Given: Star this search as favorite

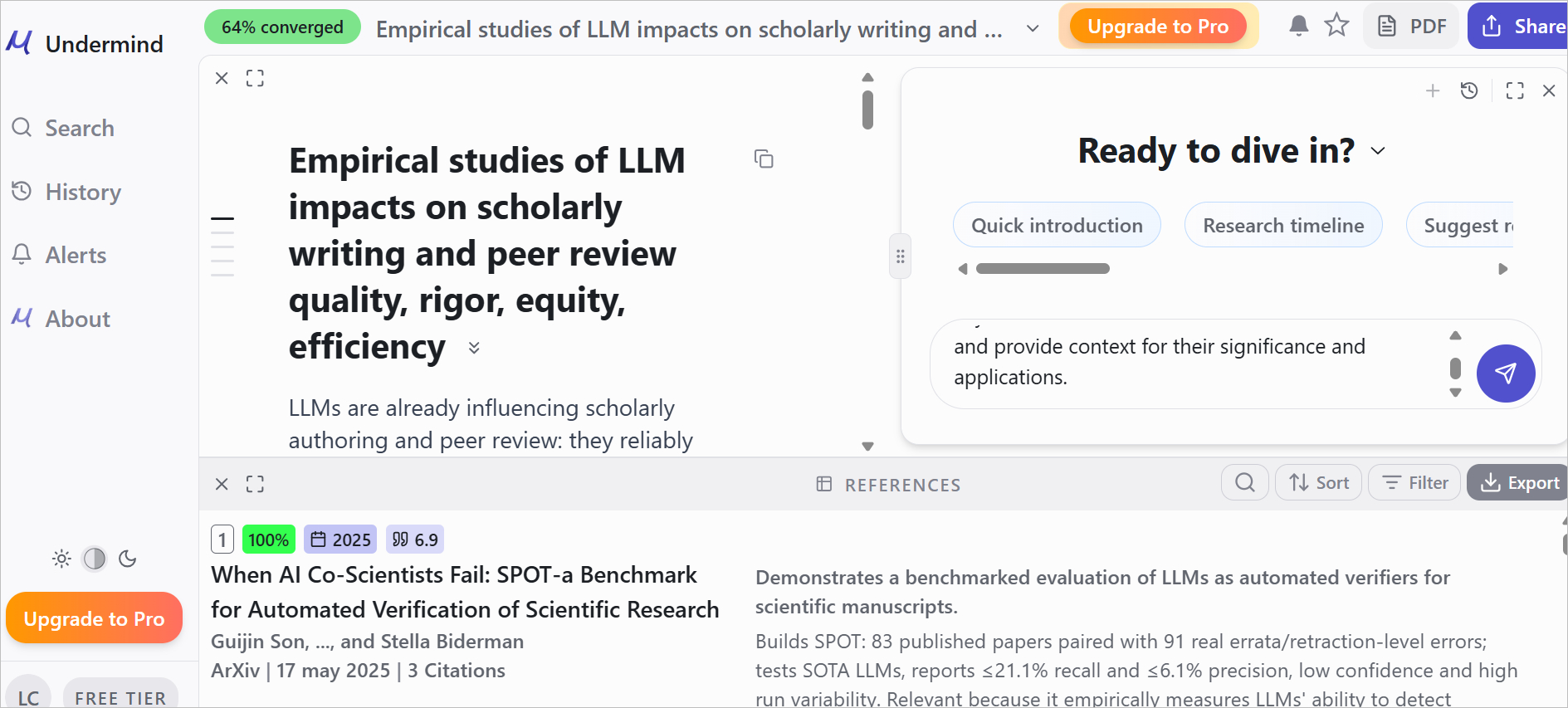Looking at the screenshot, I should click(x=1336, y=26).
